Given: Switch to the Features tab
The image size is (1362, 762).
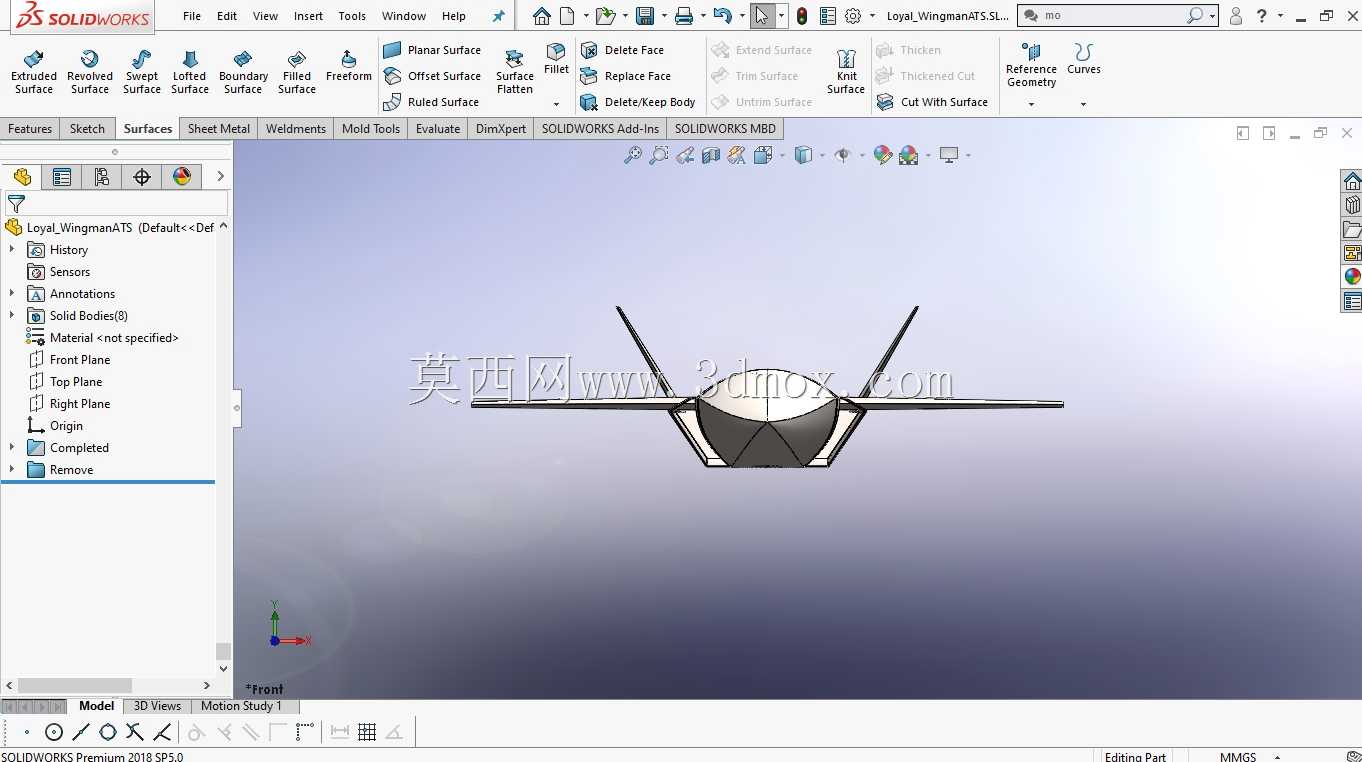Looking at the screenshot, I should 30,129.
